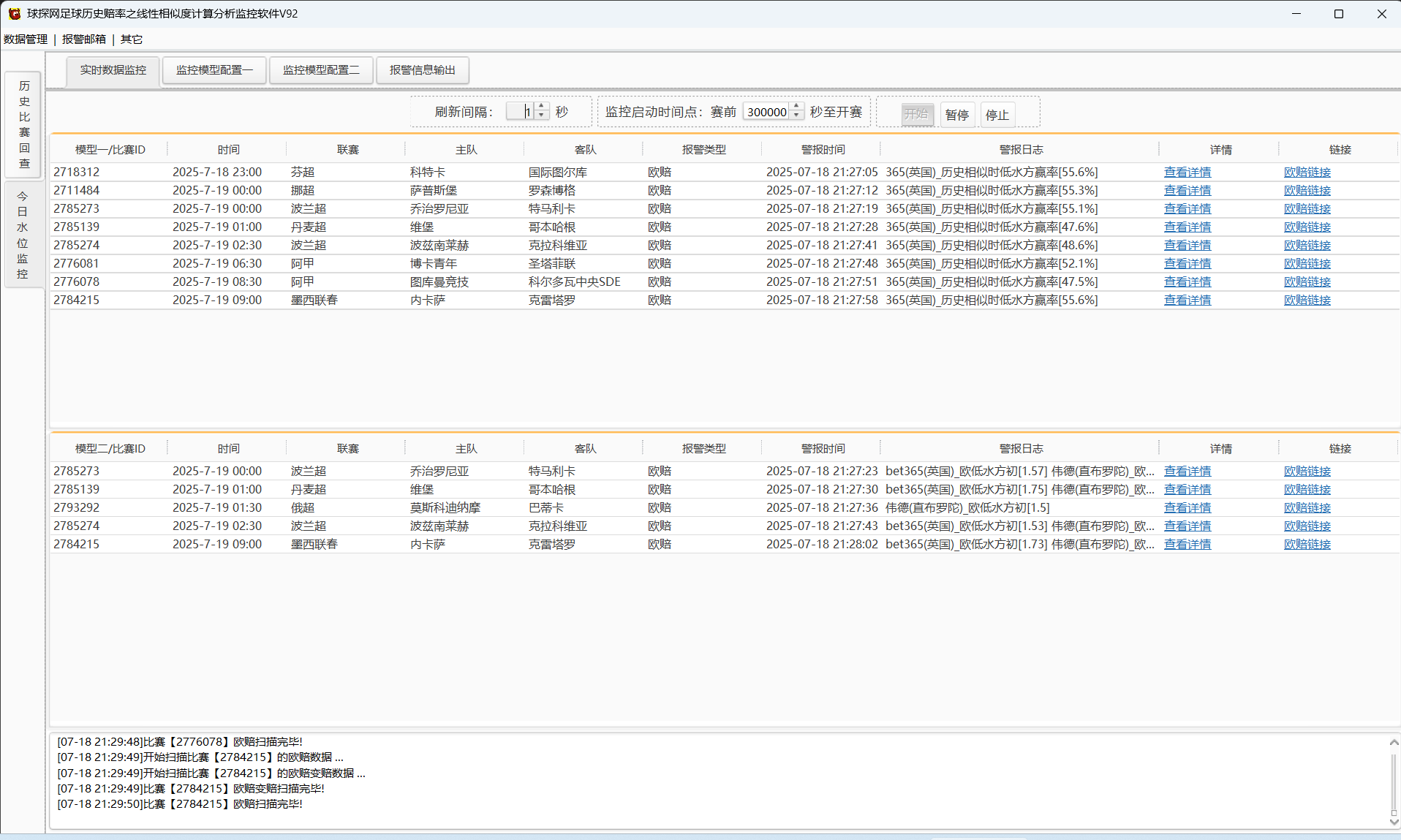
Task: Open the 其它 menu
Action: [132, 39]
